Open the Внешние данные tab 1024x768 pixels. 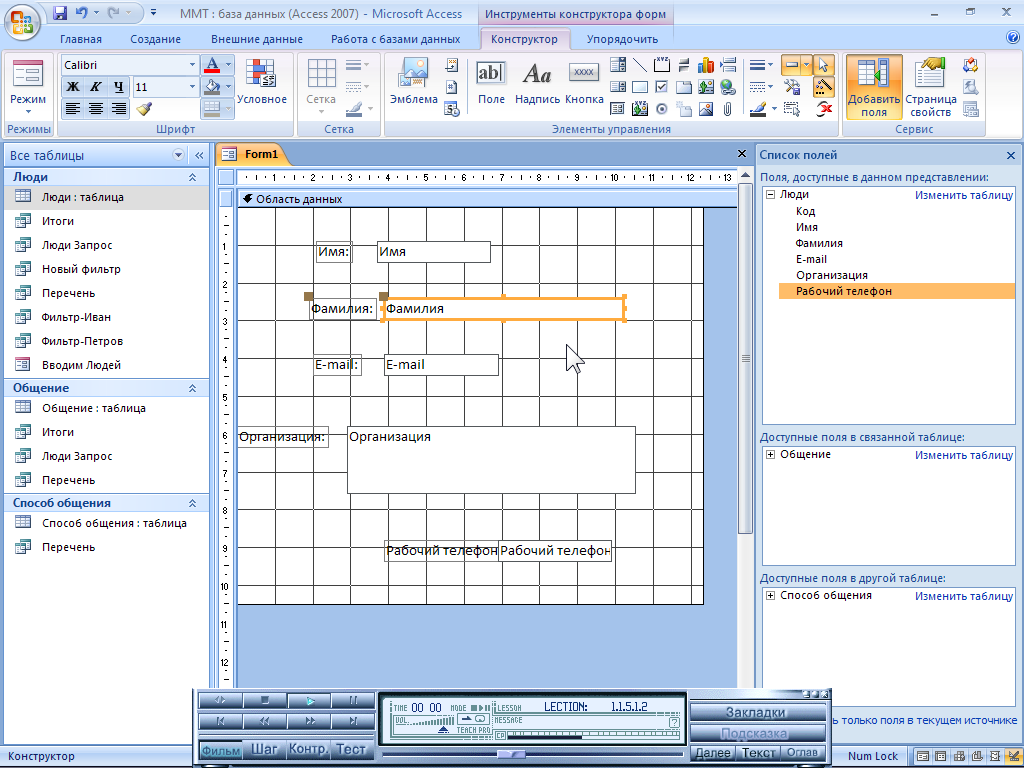coord(257,39)
